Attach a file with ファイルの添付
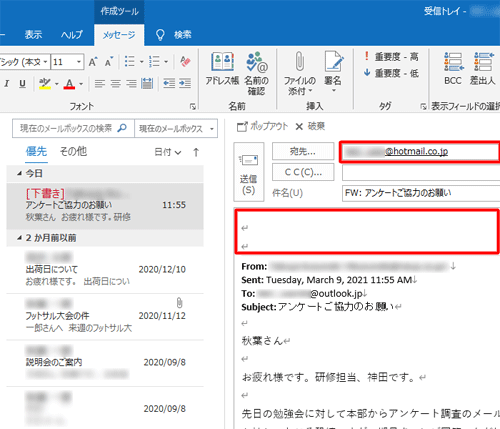Screen dimensions: 500x429 [x=300, y=73]
